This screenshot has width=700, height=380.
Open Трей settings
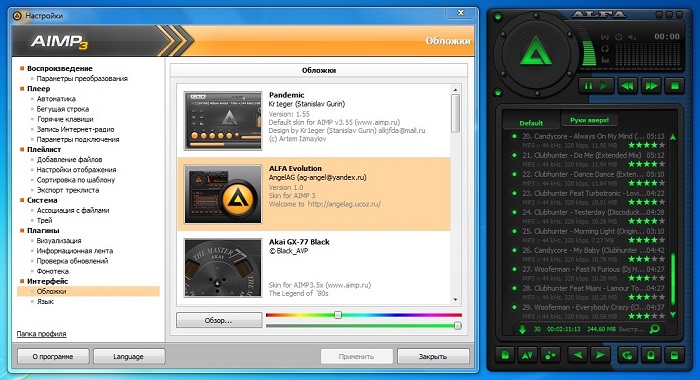pyautogui.click(x=45, y=221)
